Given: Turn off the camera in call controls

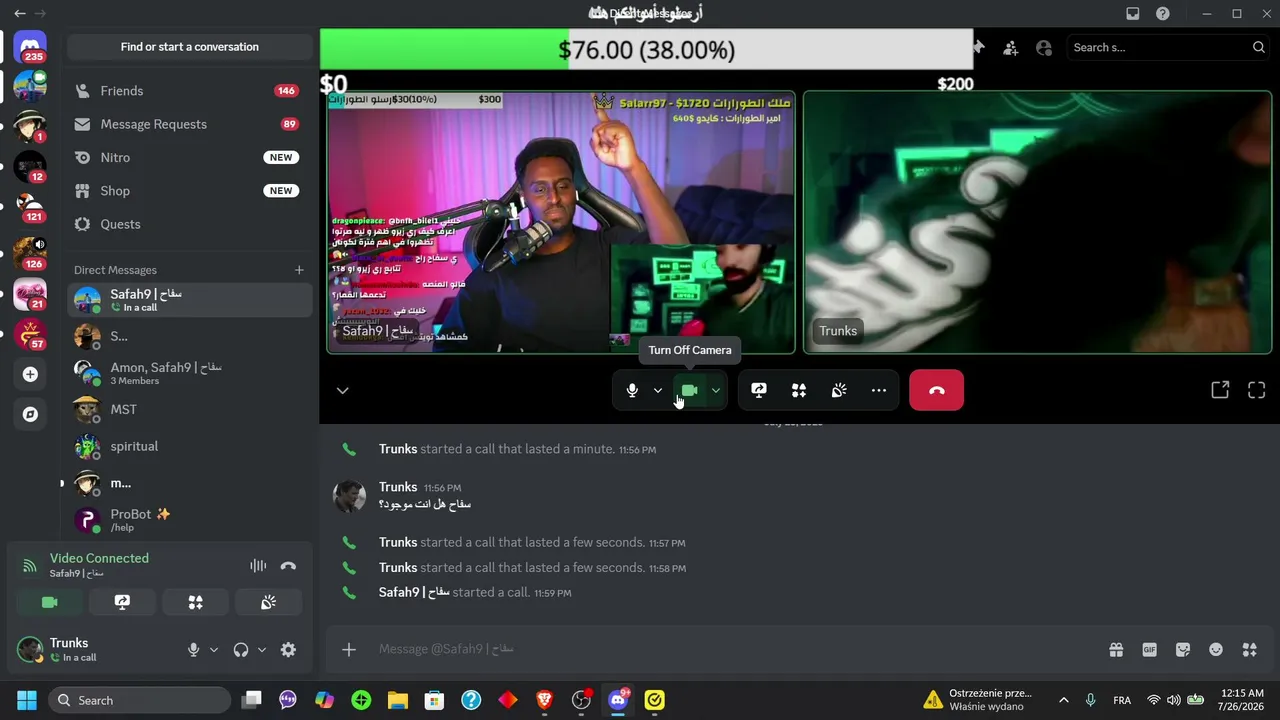Looking at the screenshot, I should [x=689, y=390].
